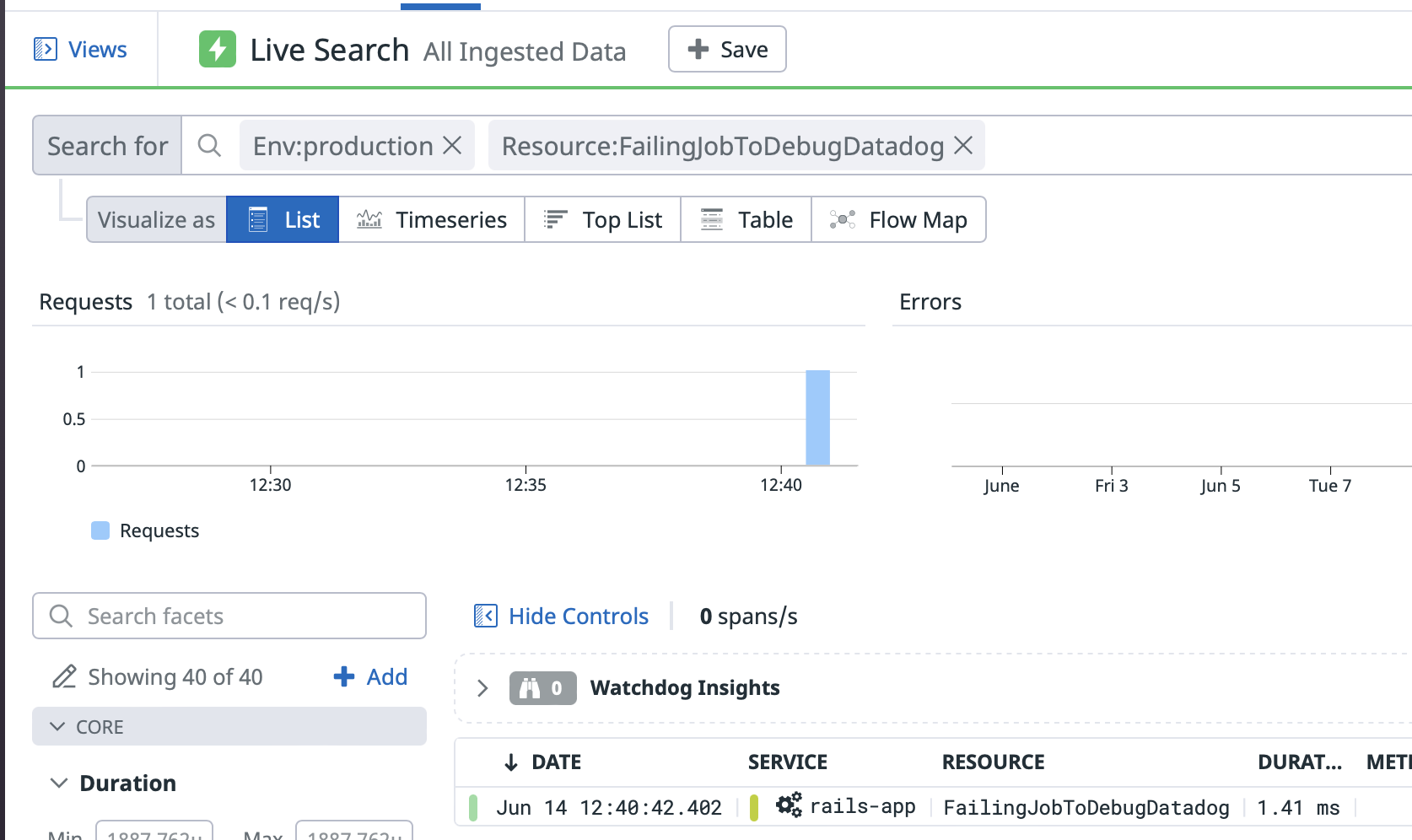Add a new facet
The height and width of the screenshot is (840, 1412).
pyautogui.click(x=370, y=676)
